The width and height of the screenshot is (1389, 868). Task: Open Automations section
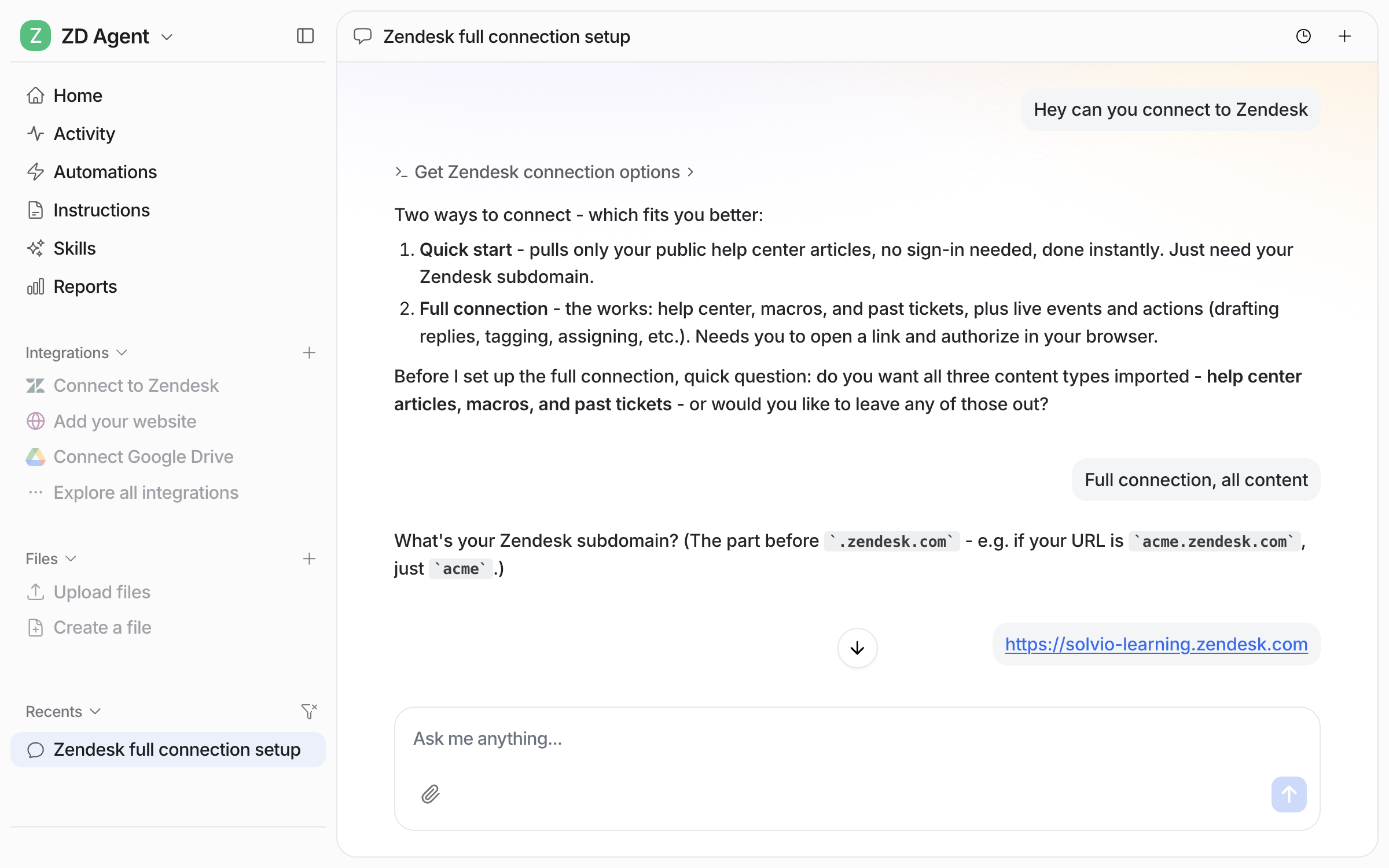(x=105, y=172)
